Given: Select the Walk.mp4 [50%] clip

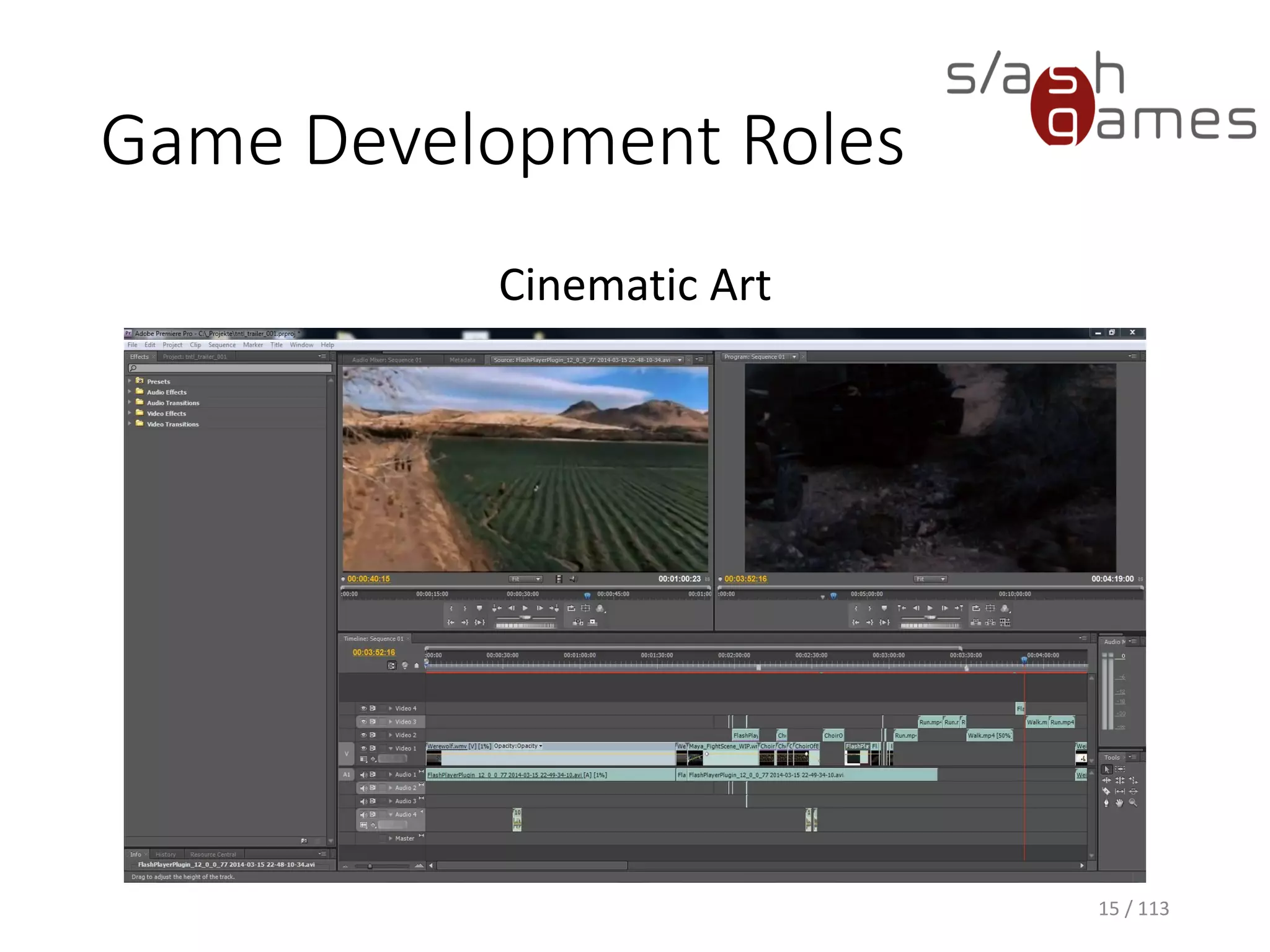Looking at the screenshot, I should (x=990, y=736).
